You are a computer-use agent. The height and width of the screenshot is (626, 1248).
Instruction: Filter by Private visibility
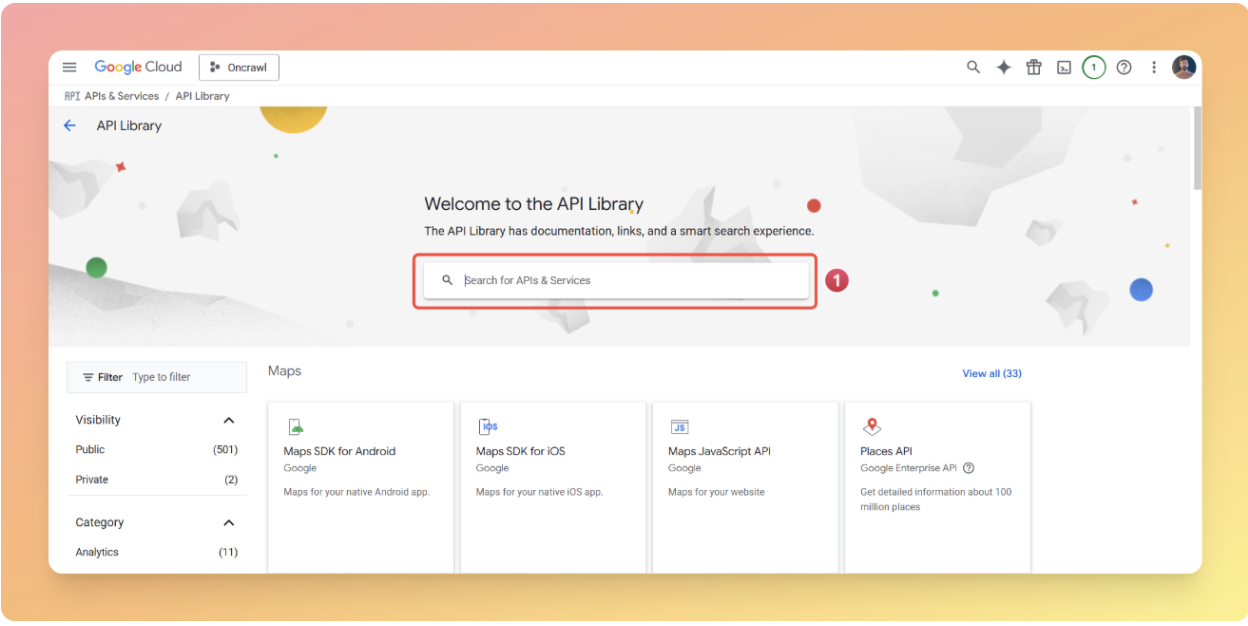click(x=91, y=479)
